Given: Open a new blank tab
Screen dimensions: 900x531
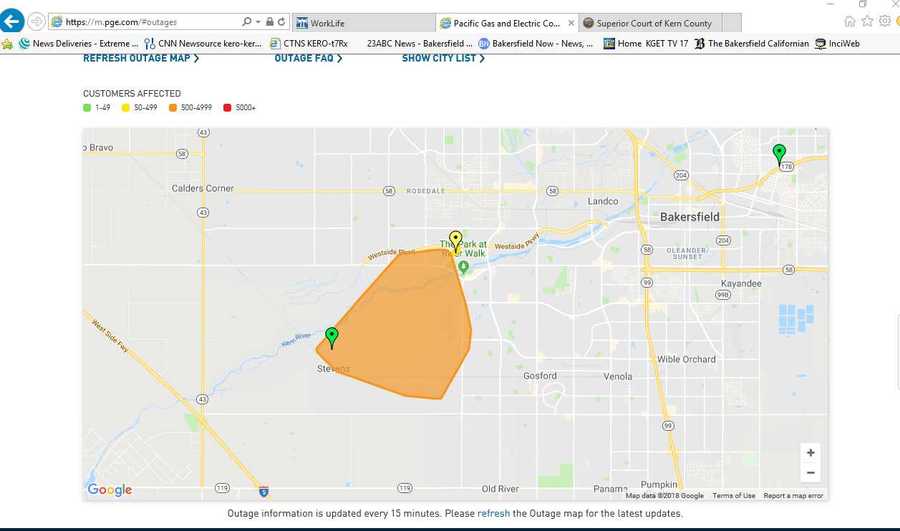Looking at the screenshot, I should 732,23.
